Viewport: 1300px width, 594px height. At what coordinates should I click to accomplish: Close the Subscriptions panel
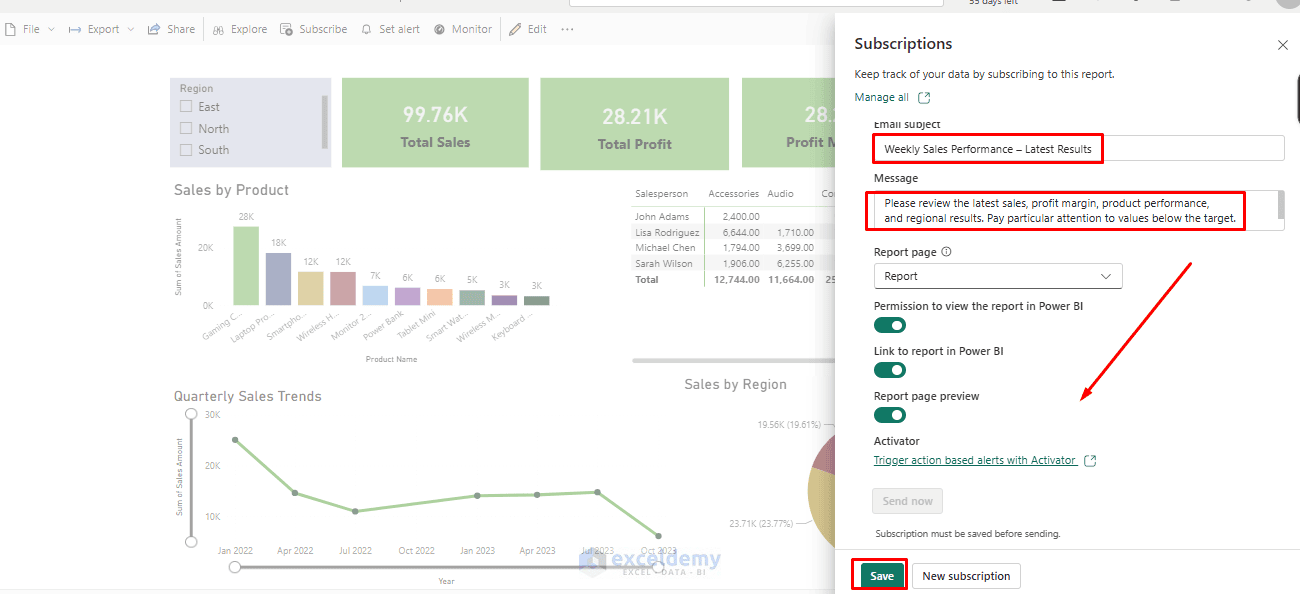coord(1283,45)
